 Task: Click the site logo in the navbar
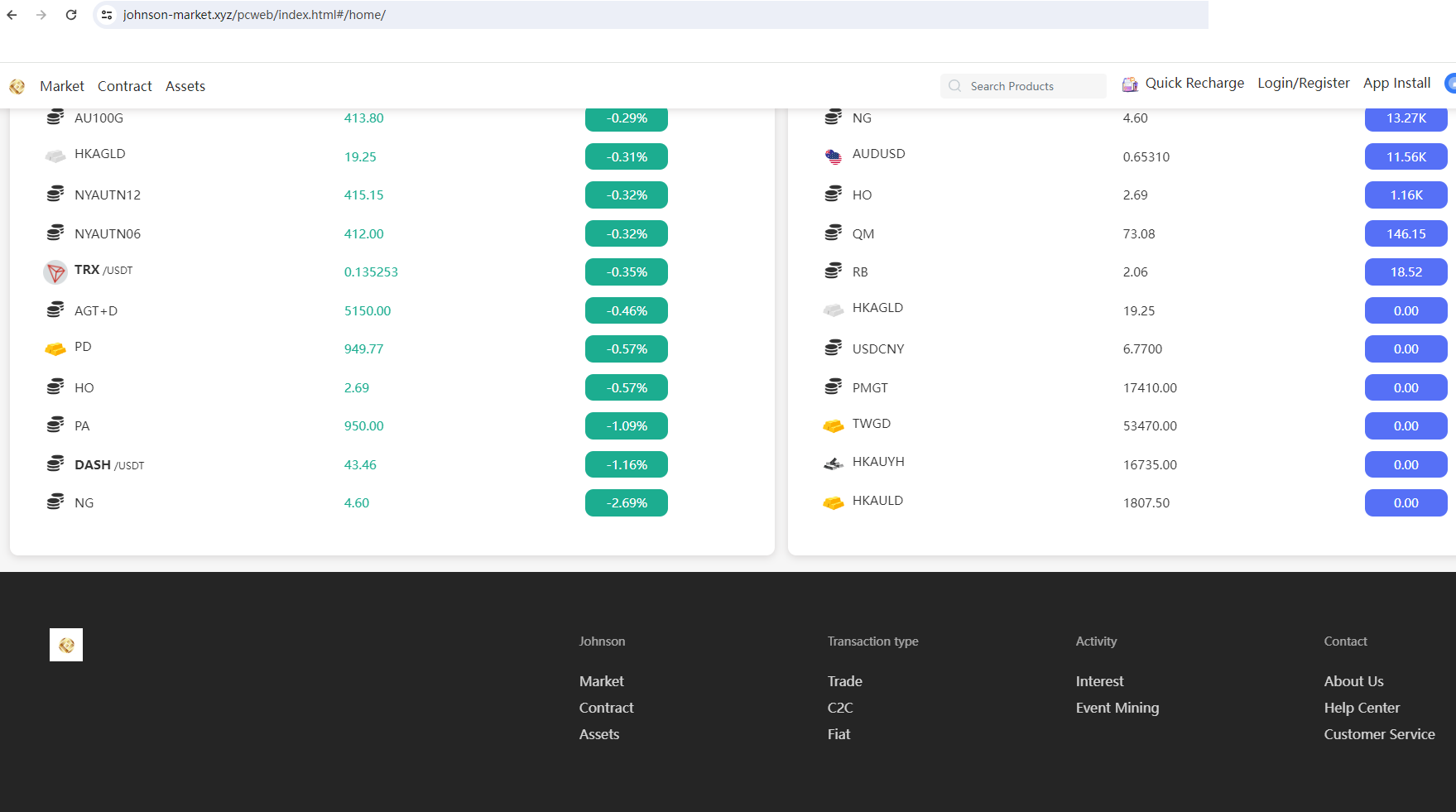[x=17, y=86]
